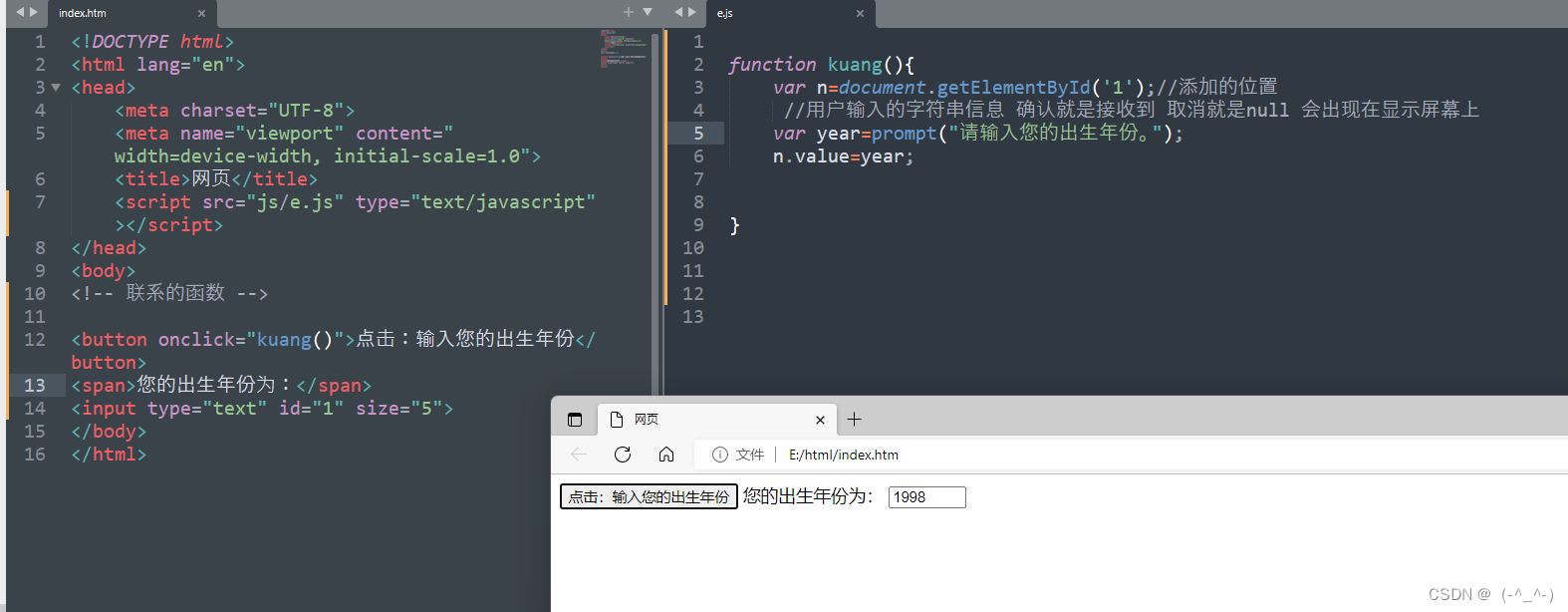Click the code minimap in index.htm pane
Screen dimensions: 1568x612
tap(623, 48)
